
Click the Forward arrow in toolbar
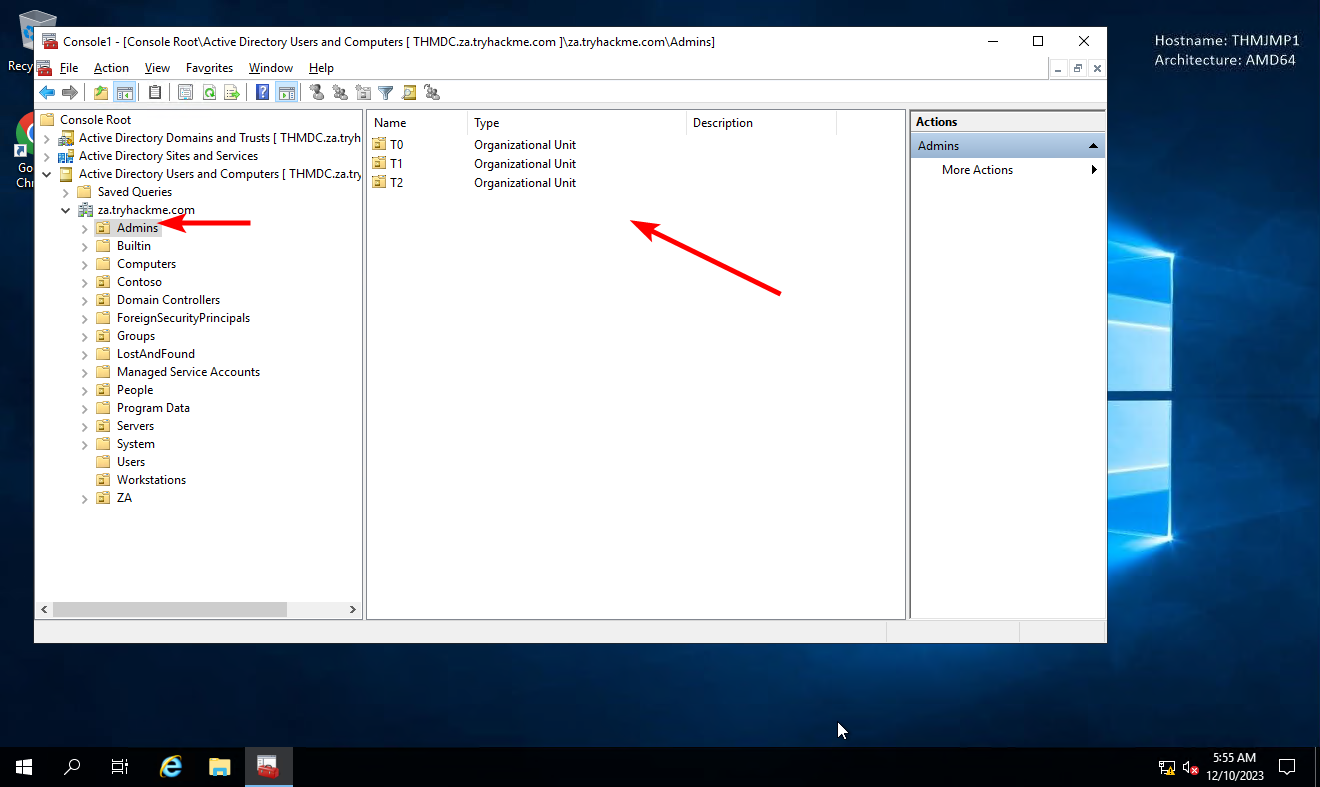tap(69, 92)
